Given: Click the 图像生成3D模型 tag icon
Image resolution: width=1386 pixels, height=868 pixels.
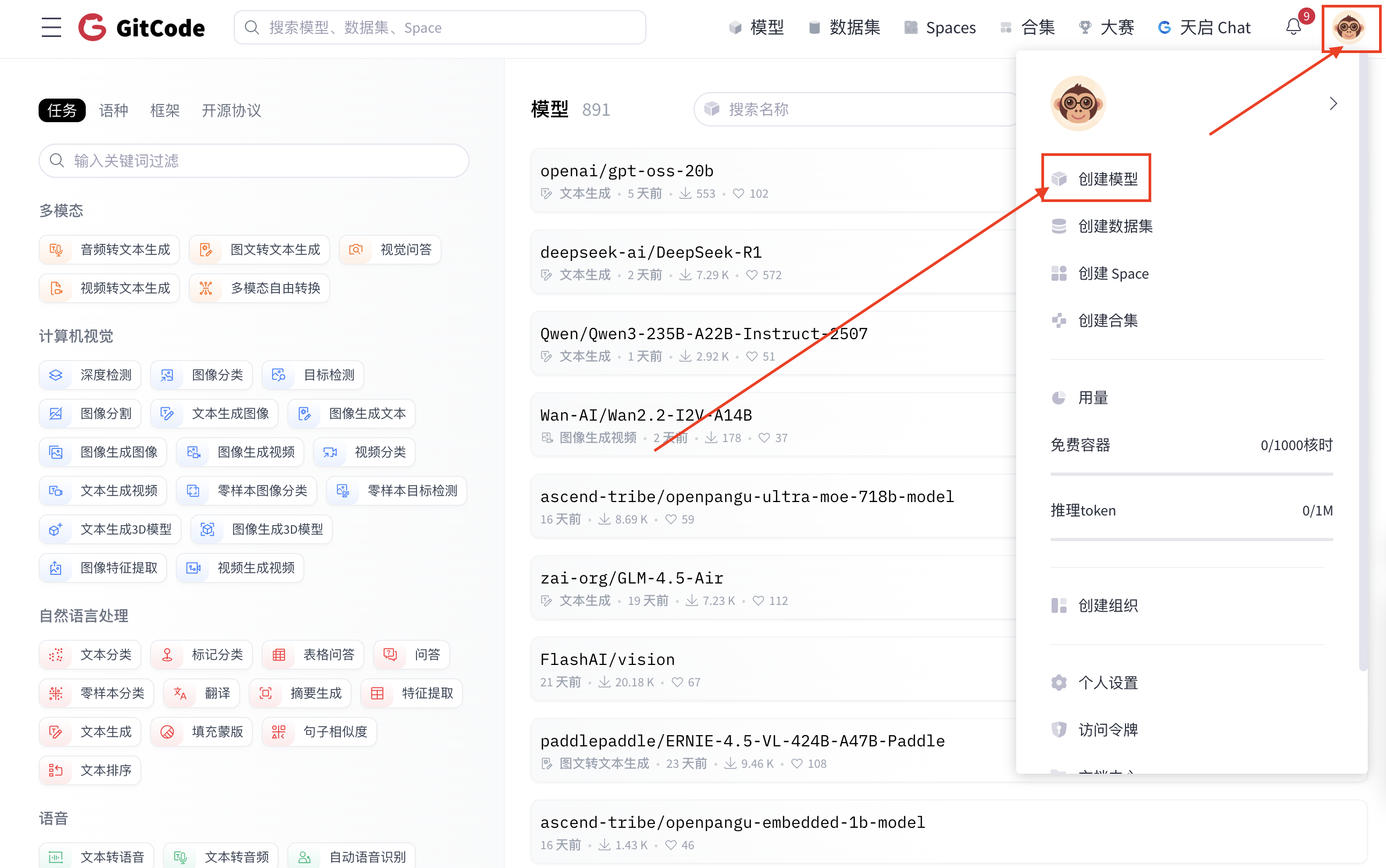Looking at the screenshot, I should pyautogui.click(x=207, y=529).
